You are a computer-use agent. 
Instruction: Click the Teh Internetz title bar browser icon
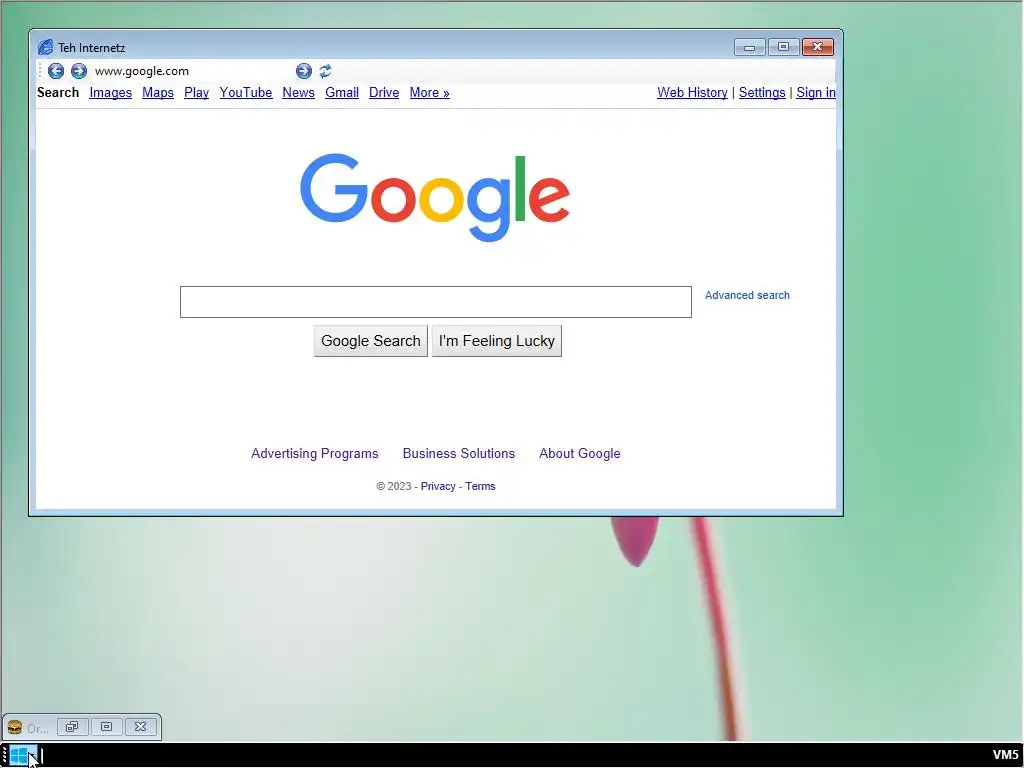[45, 47]
